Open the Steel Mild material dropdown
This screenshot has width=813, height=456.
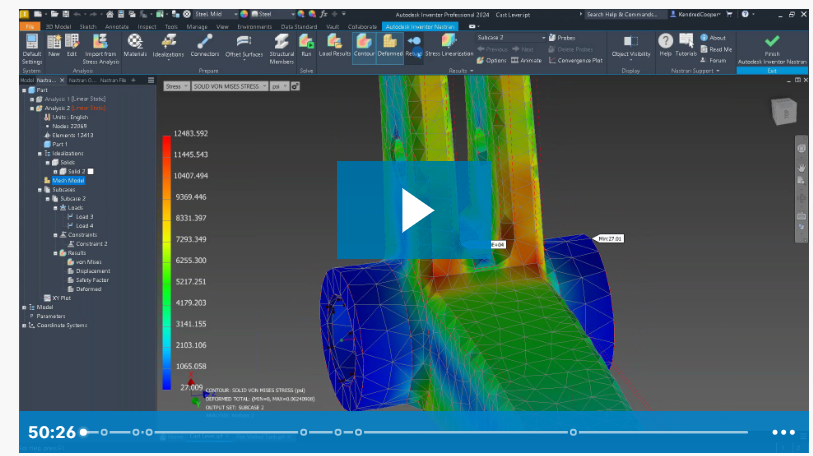[x=216, y=15]
